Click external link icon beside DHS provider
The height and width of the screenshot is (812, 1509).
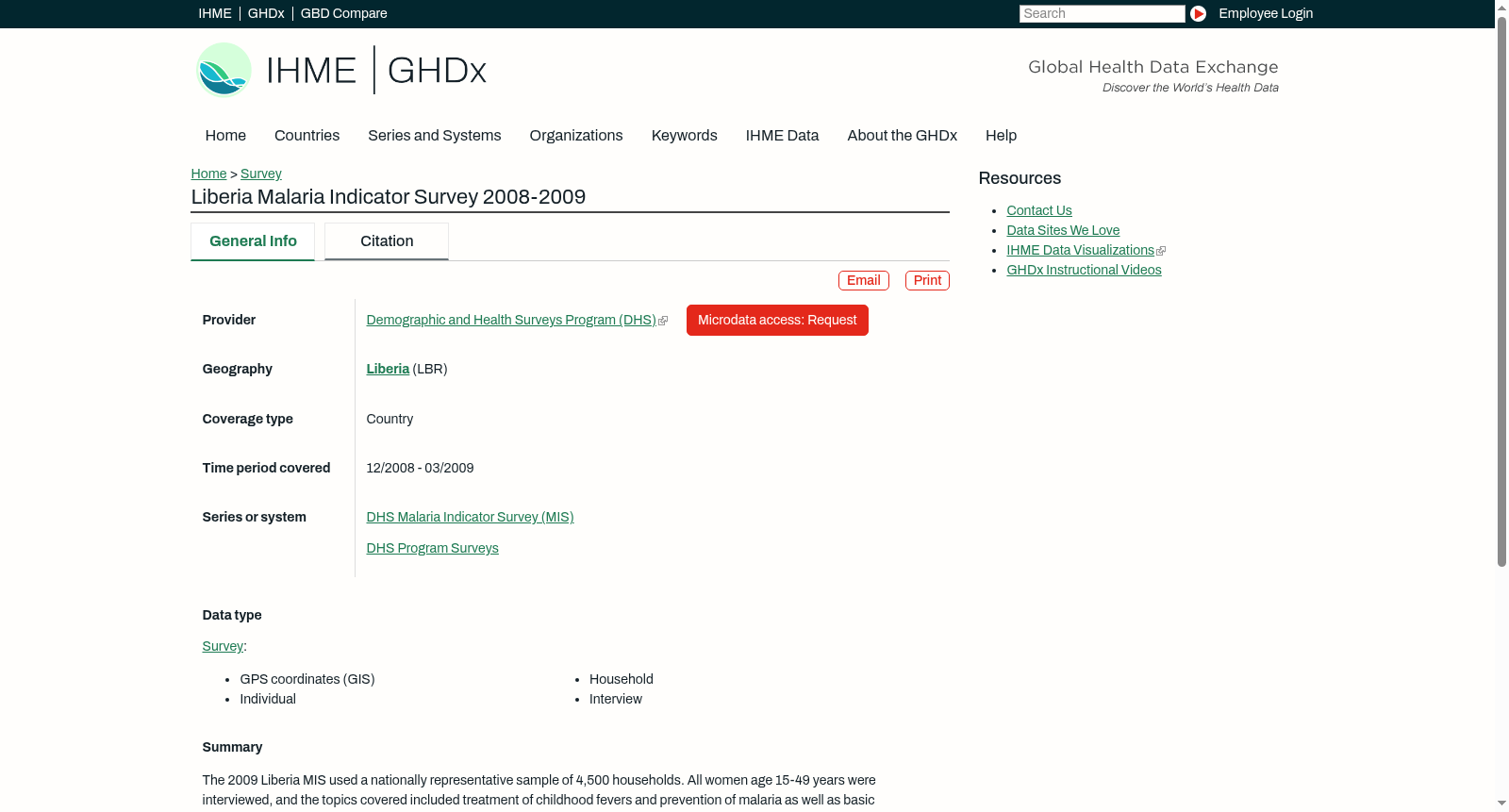[663, 322]
